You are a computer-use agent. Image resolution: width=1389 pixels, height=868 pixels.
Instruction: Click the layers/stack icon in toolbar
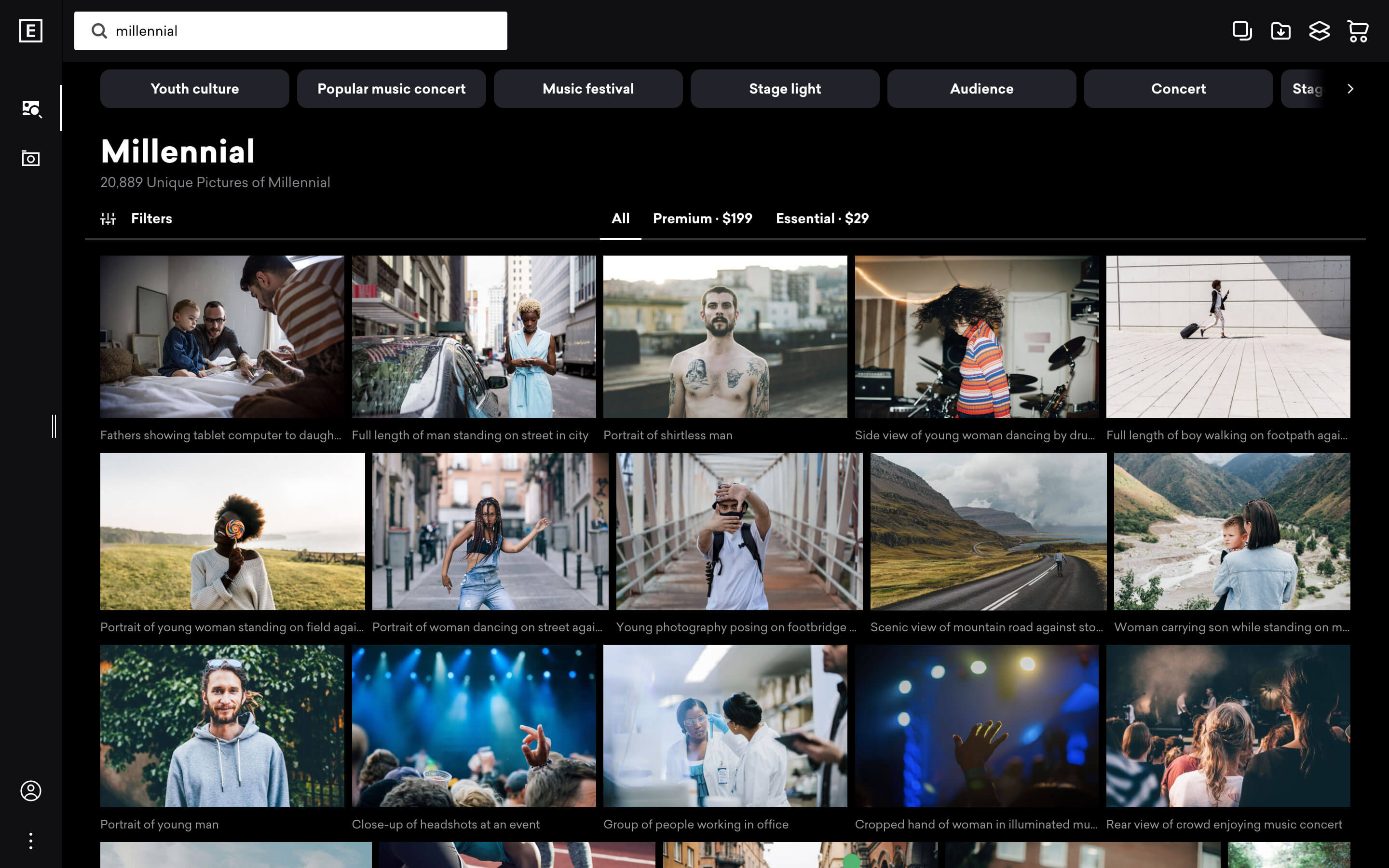point(1319,30)
